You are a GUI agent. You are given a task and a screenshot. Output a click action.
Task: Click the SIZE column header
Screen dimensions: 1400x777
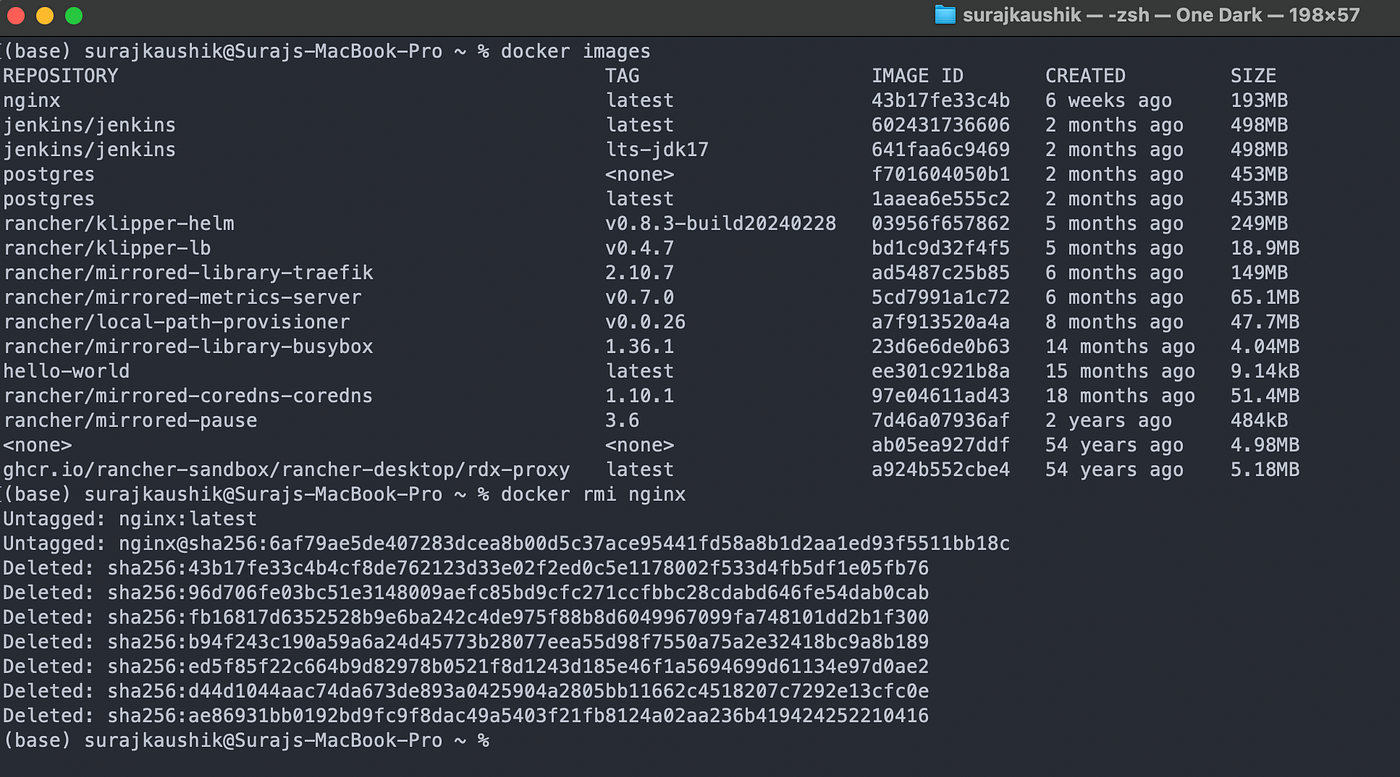tap(1253, 76)
